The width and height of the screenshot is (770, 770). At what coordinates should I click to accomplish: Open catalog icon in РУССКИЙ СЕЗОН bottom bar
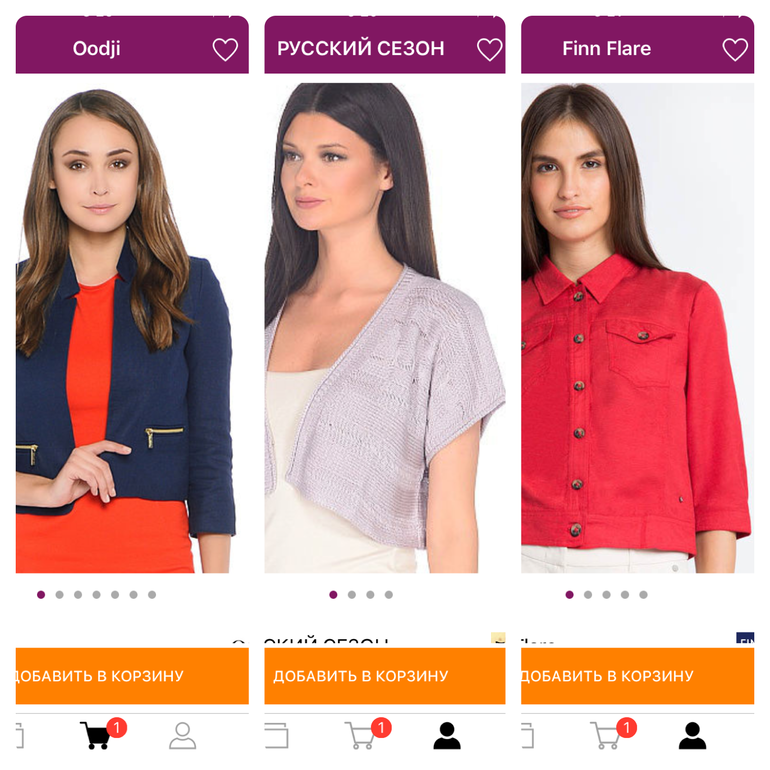click(x=276, y=735)
